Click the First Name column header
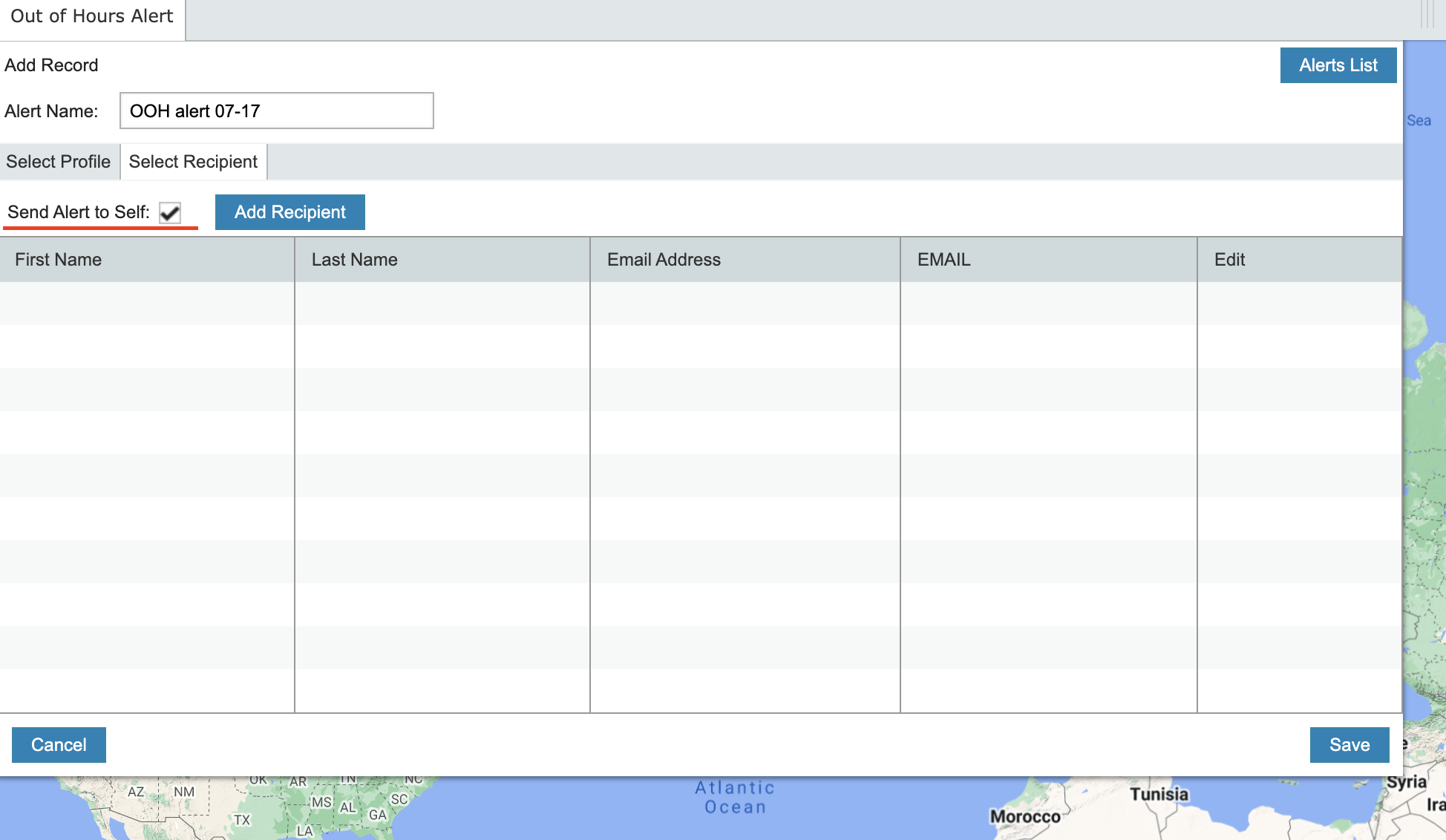This screenshot has width=1446, height=840. pos(59,260)
